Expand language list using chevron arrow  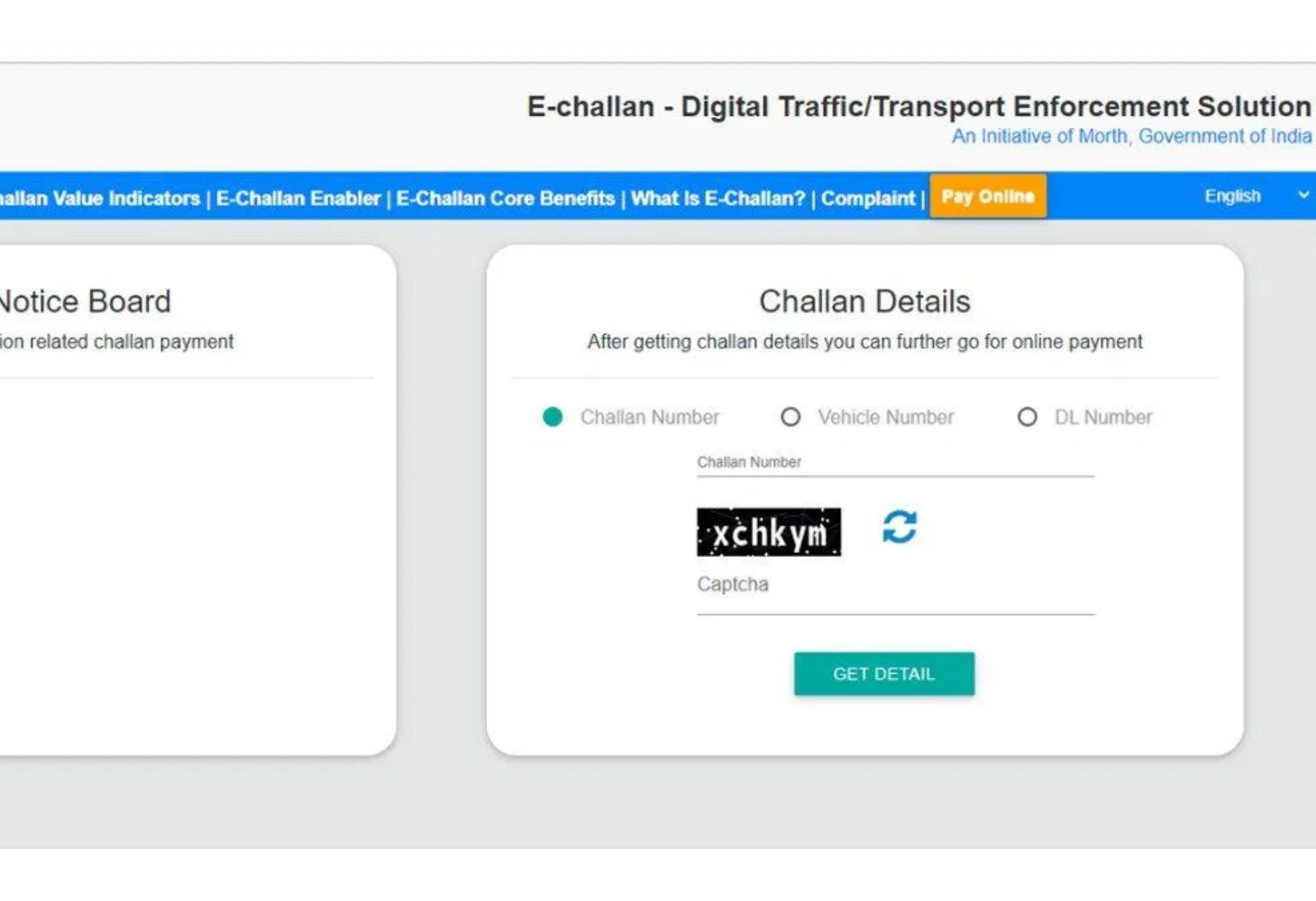pyautogui.click(x=1302, y=196)
